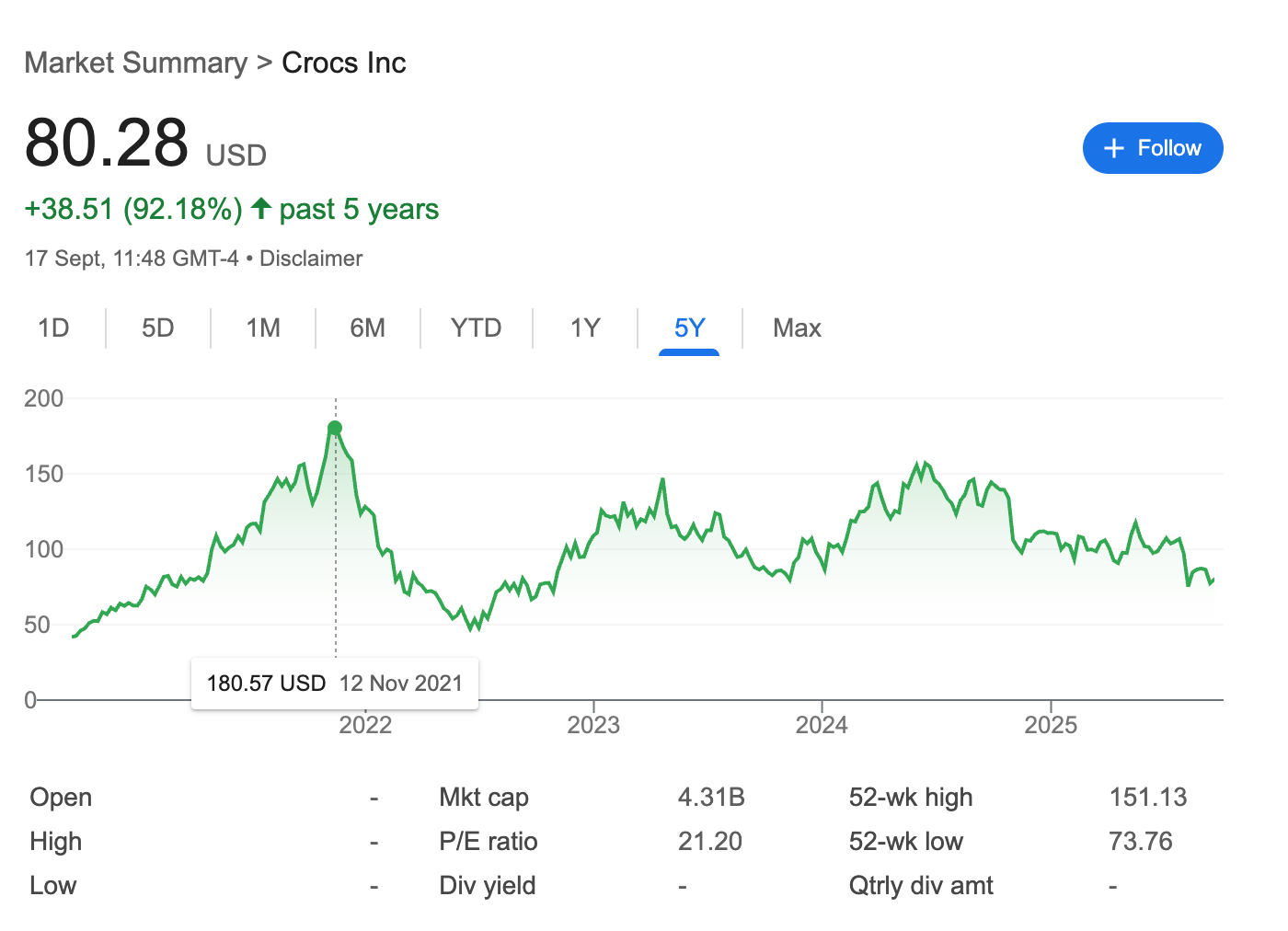This screenshot has width=1288, height=931.
Task: Click the 50 y-axis label
Action: pos(37,625)
